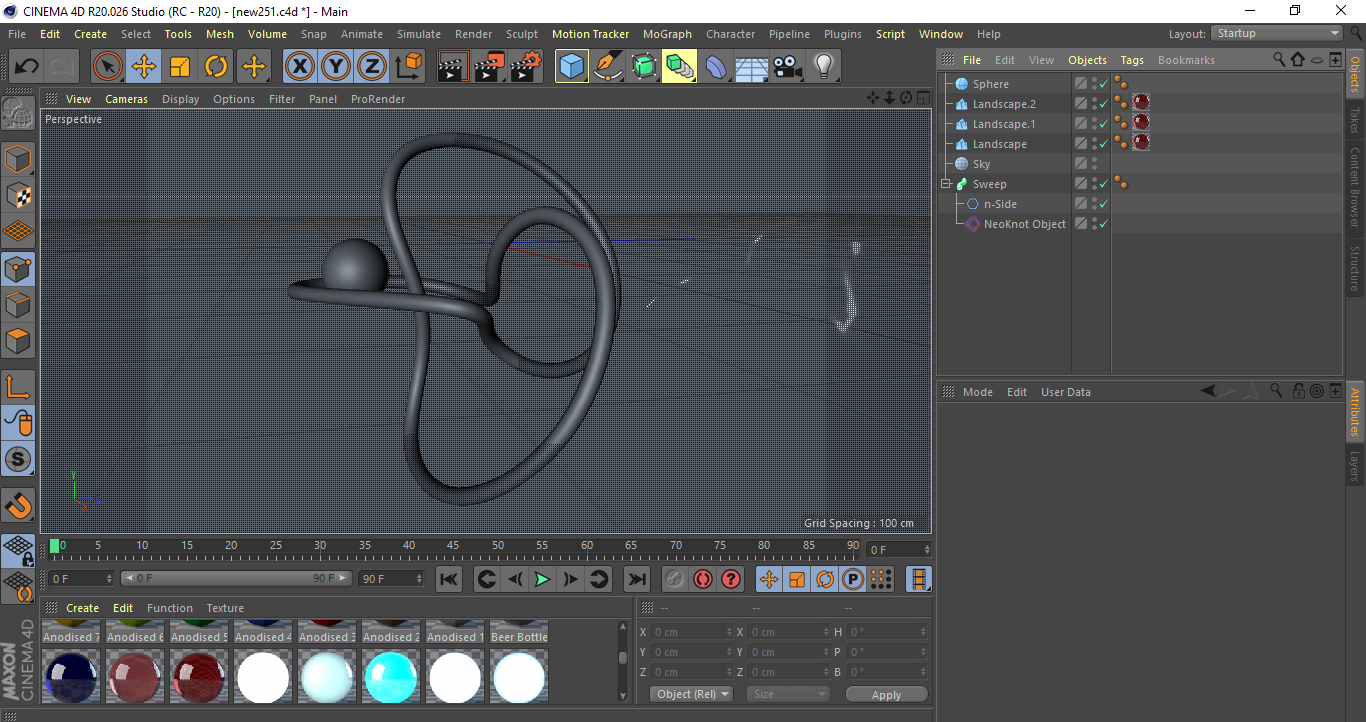The width and height of the screenshot is (1366, 722).
Task: Activate the Move tool
Action: click(x=144, y=67)
